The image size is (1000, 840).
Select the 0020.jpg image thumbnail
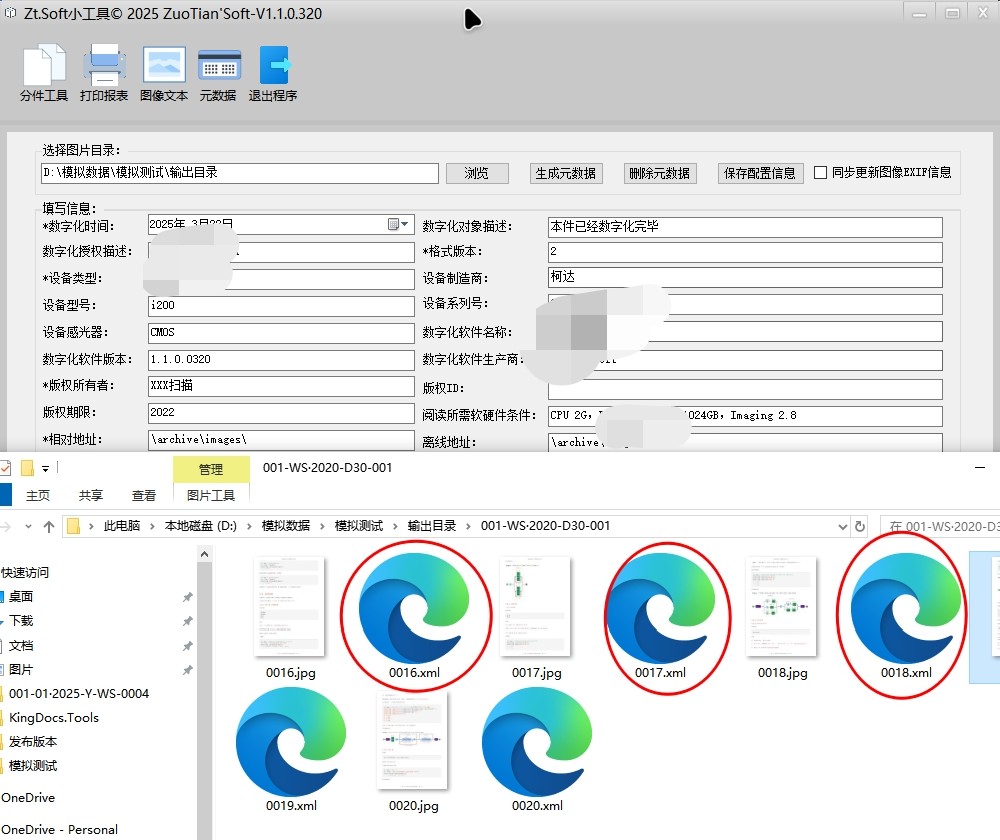[x=414, y=742]
